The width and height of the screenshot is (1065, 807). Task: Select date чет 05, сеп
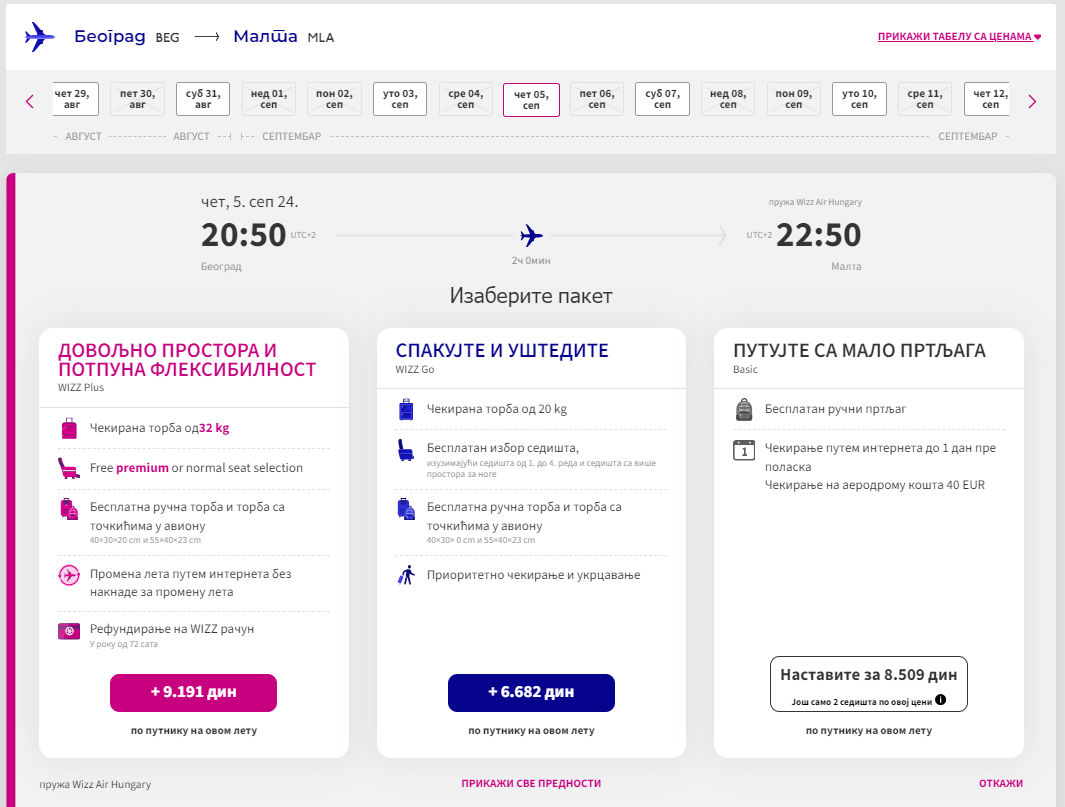(x=531, y=100)
